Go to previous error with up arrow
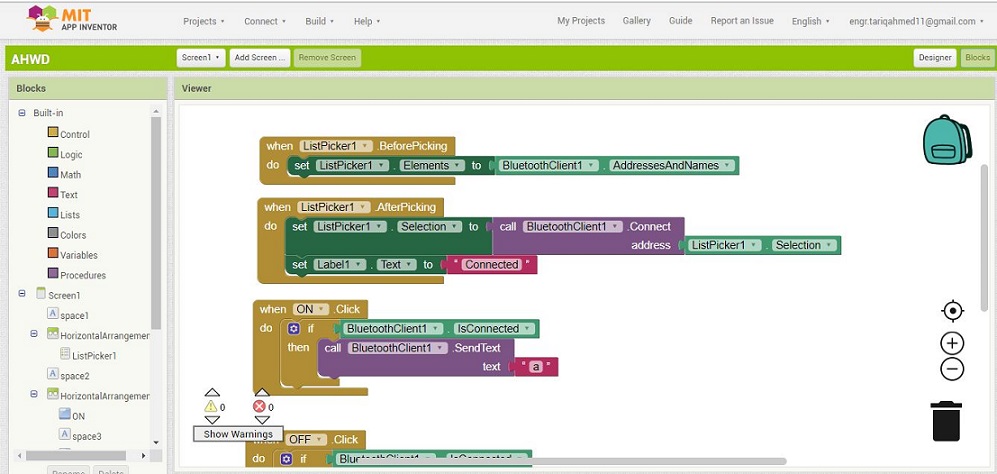 coord(262,392)
